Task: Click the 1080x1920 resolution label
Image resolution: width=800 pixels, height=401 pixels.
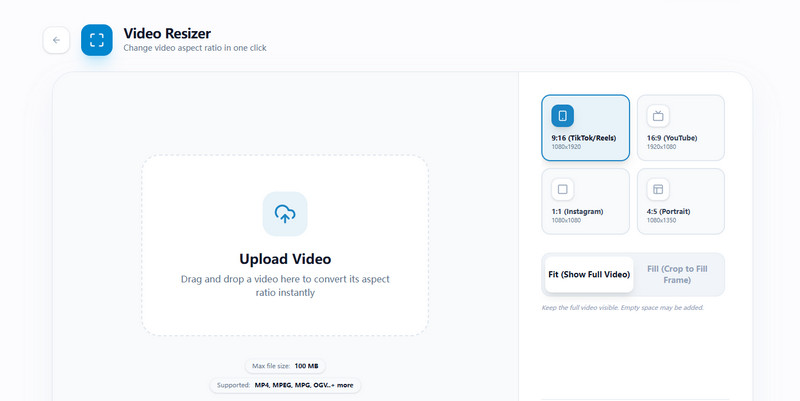Action: pyautogui.click(x=566, y=147)
